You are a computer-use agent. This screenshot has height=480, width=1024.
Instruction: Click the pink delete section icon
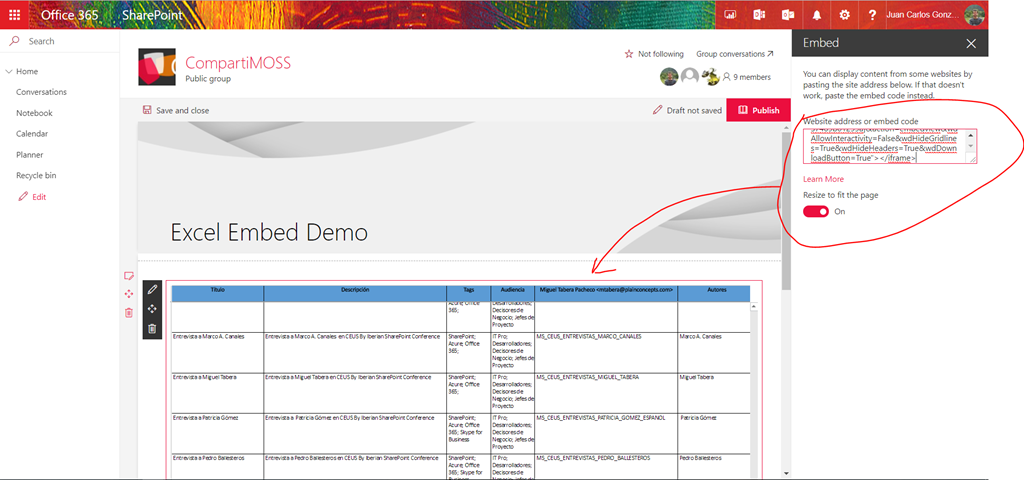129,313
